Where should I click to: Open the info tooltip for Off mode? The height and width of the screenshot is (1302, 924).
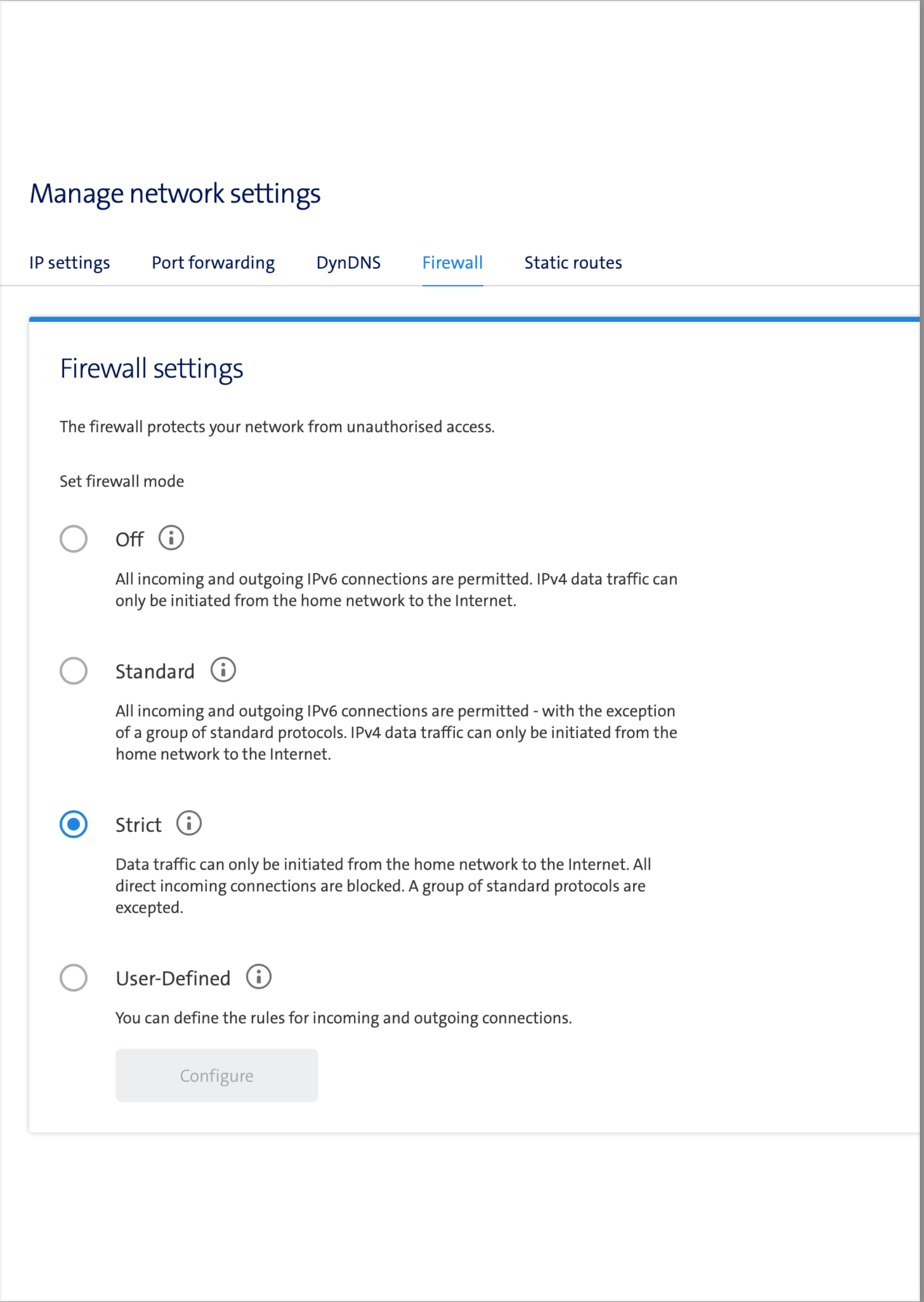click(171, 538)
